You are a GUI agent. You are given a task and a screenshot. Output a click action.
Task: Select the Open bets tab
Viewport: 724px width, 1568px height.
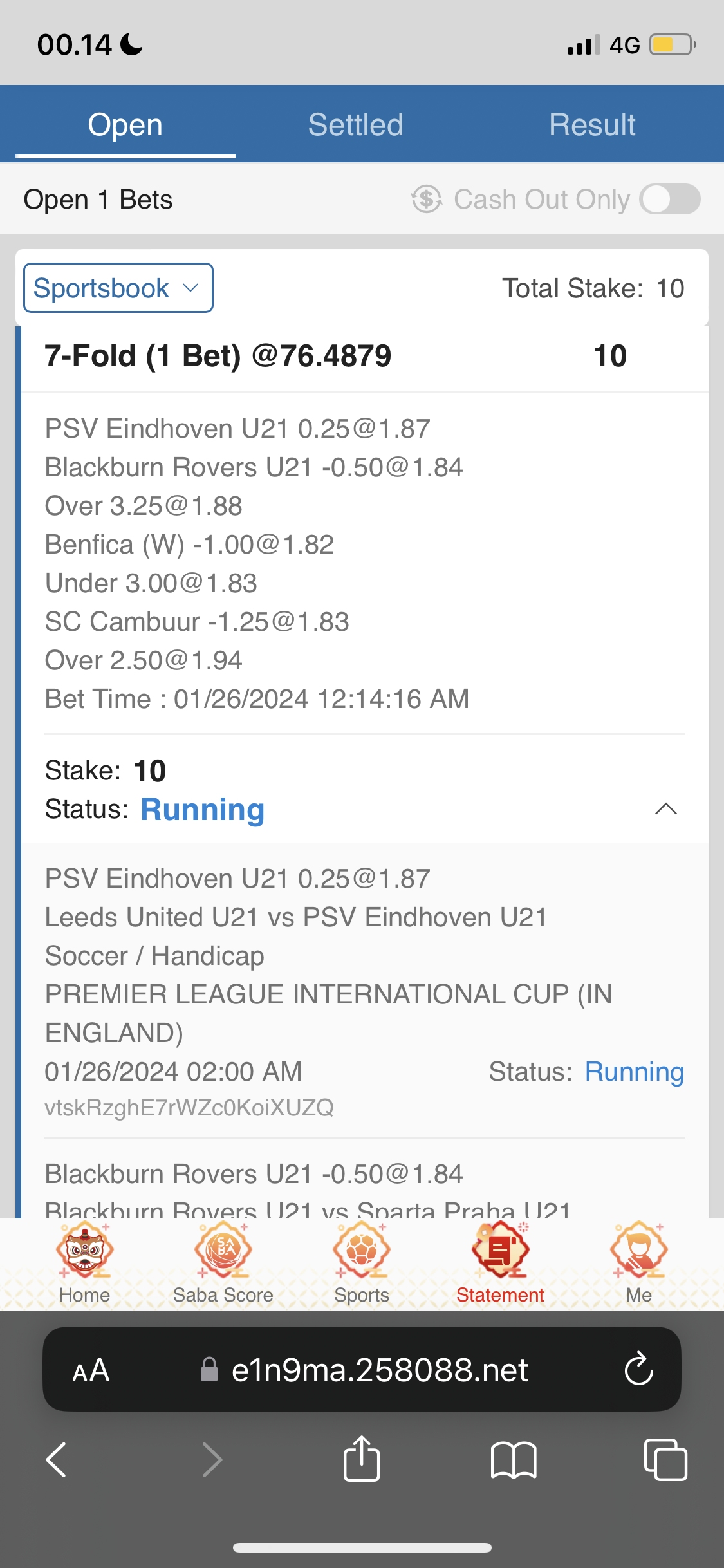click(x=125, y=124)
